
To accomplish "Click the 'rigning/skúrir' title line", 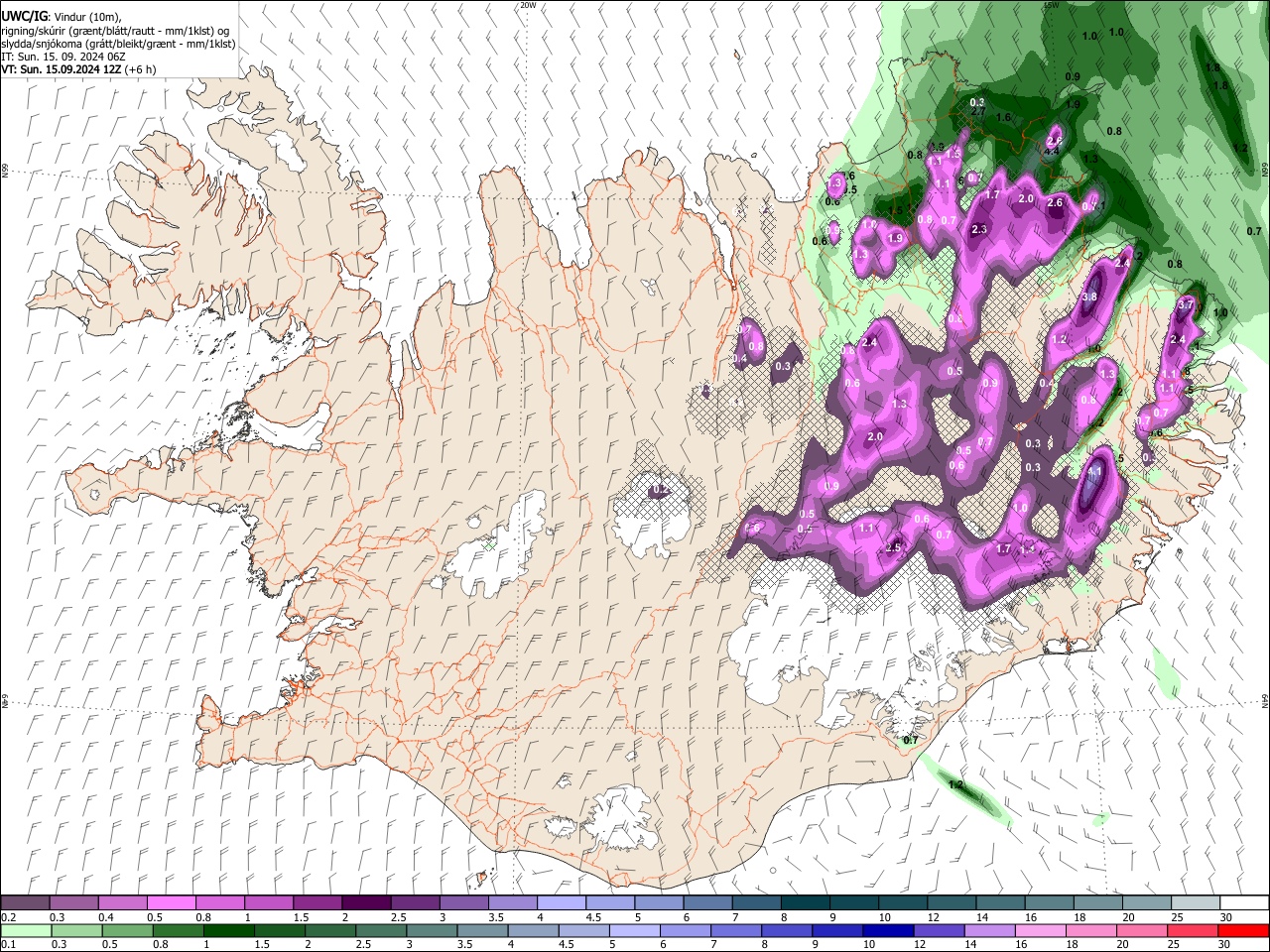I will [116, 31].
